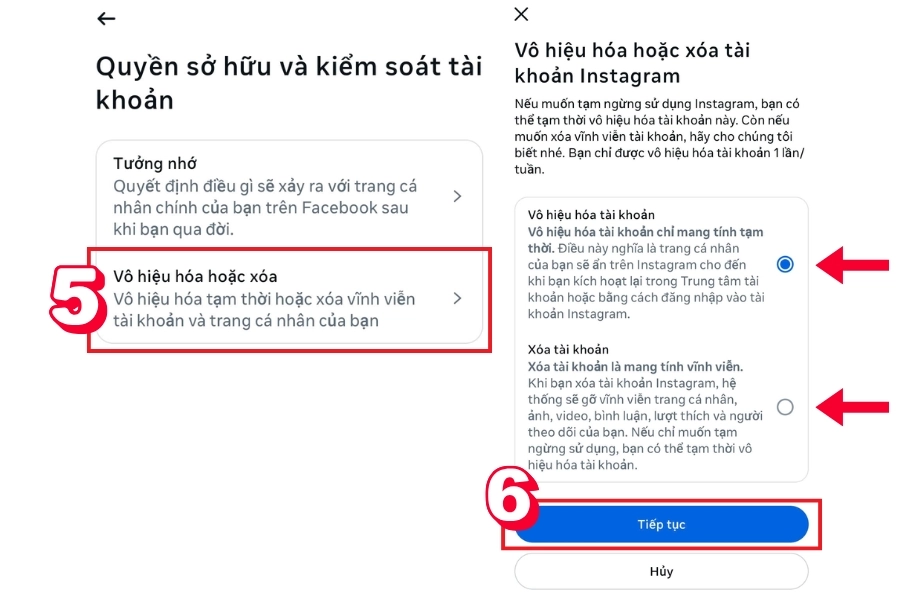Click the Xóa tài khoản option title
This screenshot has height=600, width=900.
568,350
